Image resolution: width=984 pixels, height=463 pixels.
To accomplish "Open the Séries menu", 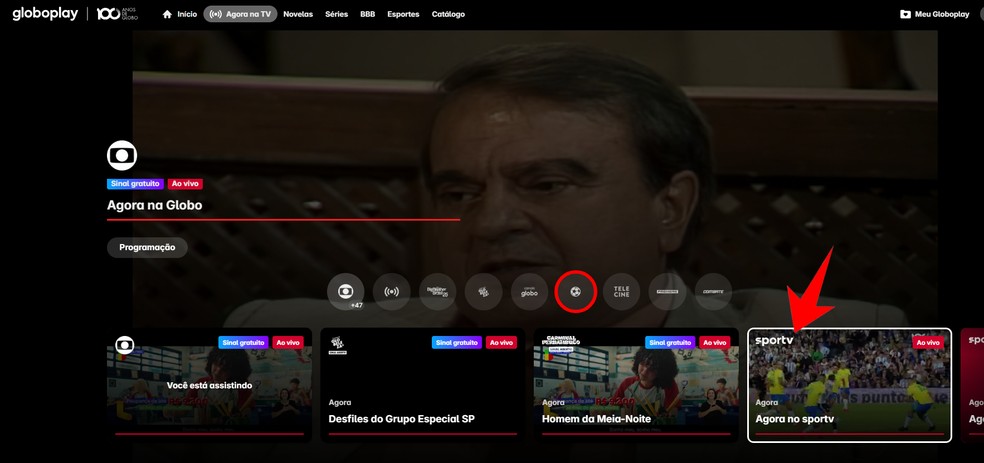I will [x=336, y=14].
